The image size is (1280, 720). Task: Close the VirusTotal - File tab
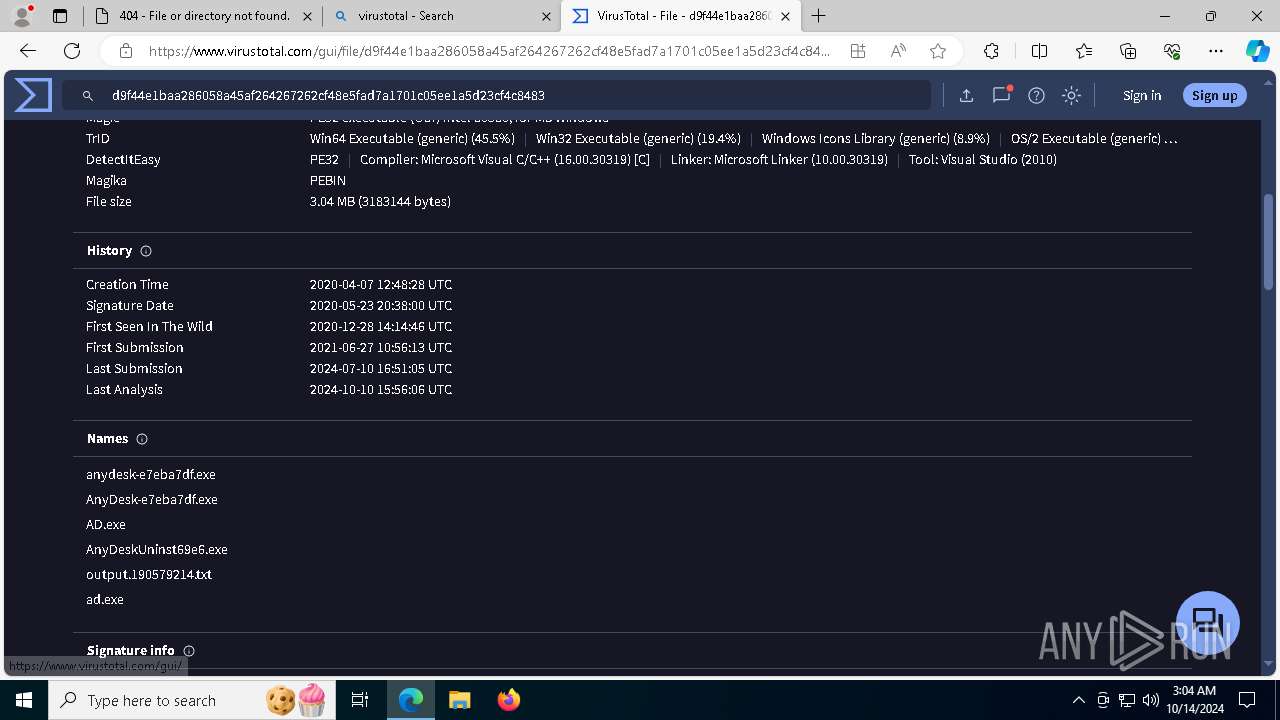click(786, 16)
